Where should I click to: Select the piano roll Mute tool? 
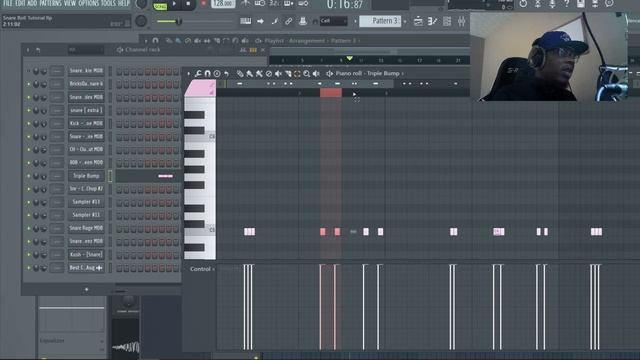click(x=278, y=73)
